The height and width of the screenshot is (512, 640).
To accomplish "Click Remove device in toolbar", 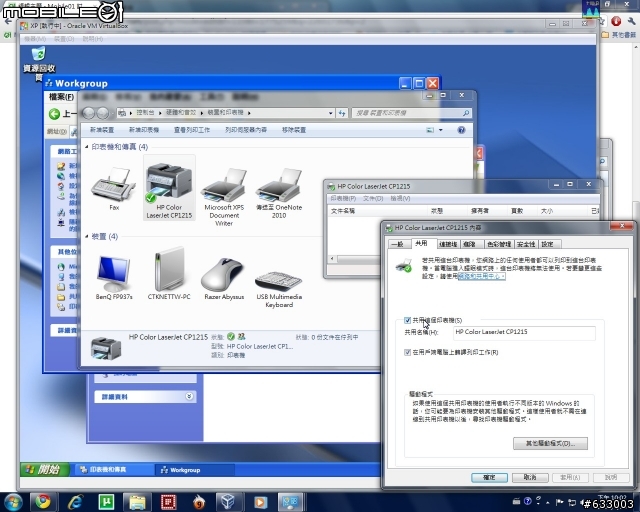I will tap(293, 130).
